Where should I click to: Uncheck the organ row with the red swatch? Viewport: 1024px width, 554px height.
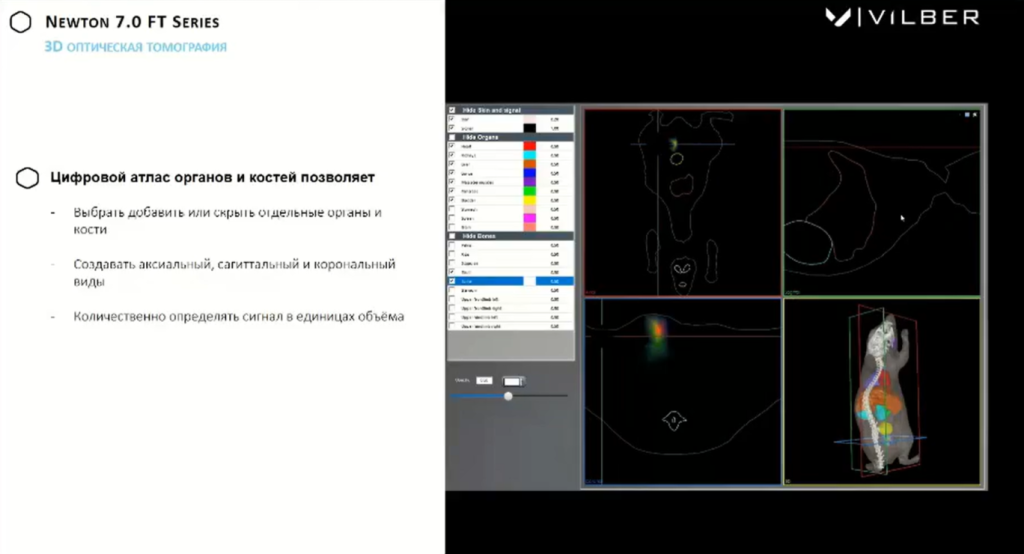[452, 146]
